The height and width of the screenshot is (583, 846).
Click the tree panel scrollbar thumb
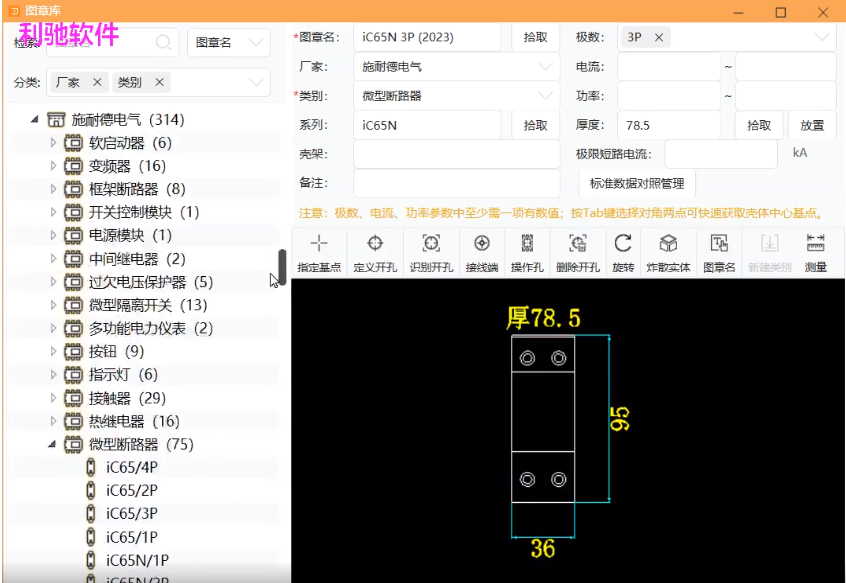(x=282, y=267)
